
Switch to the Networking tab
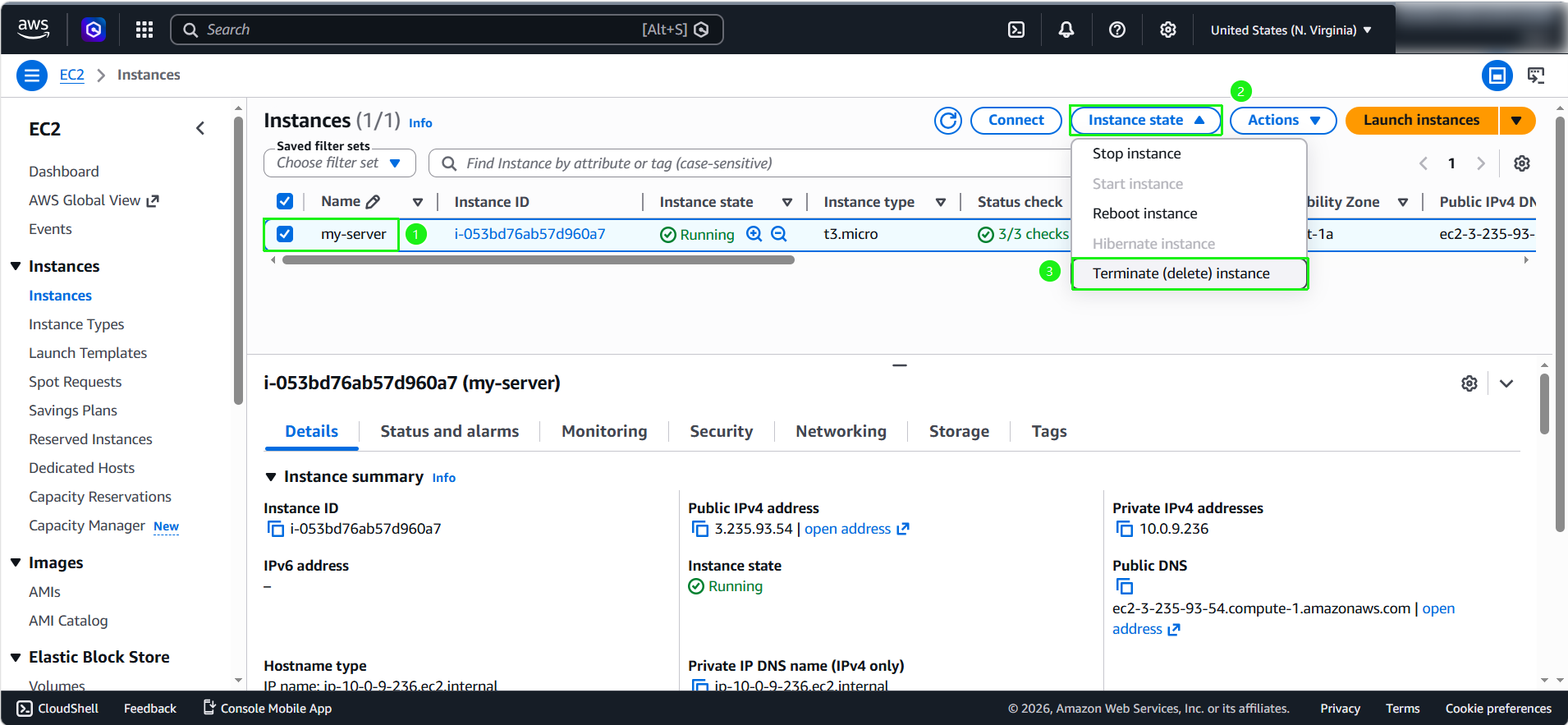[841, 431]
